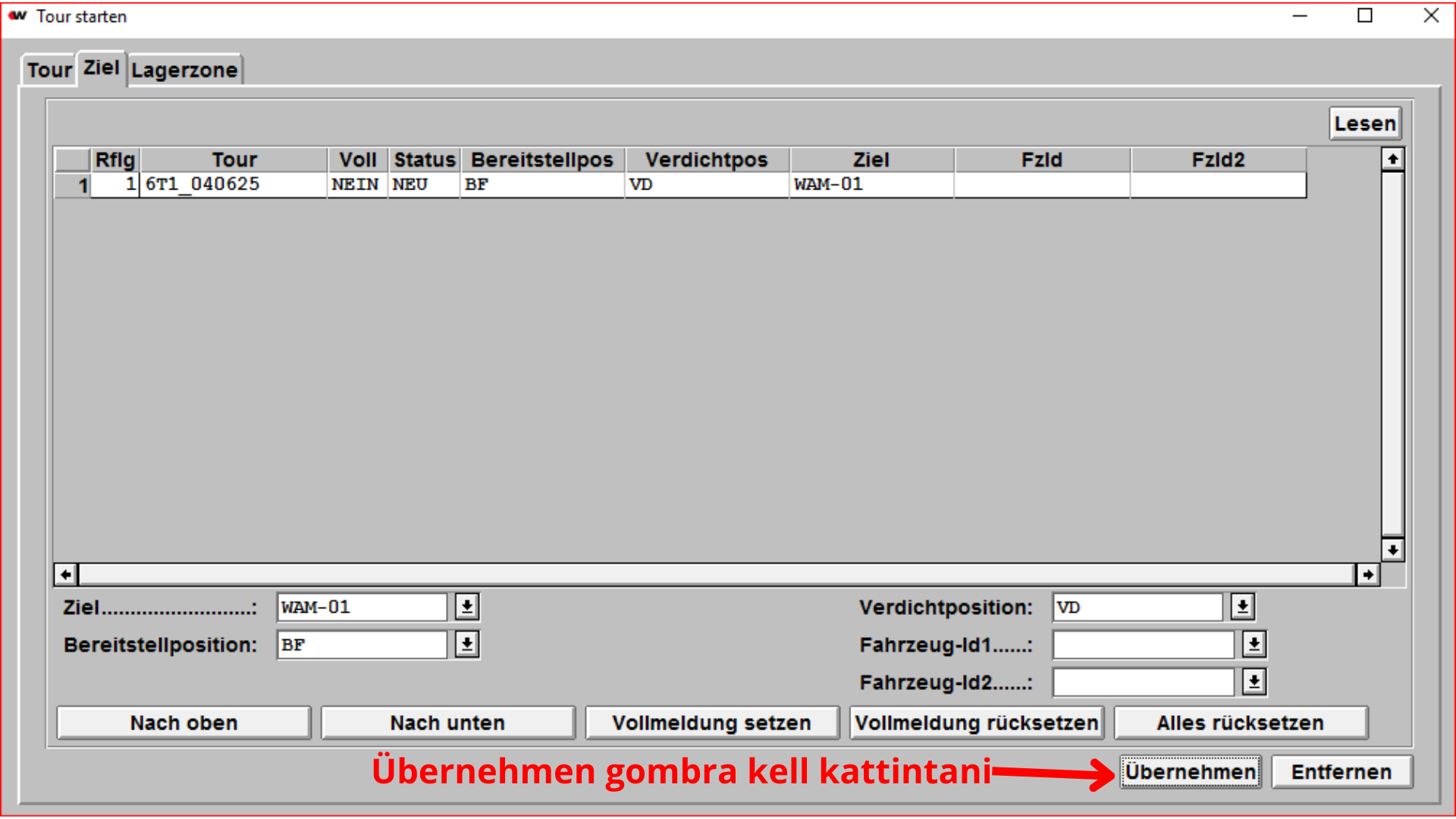
Task: Select row 1 header in the table
Action: click(x=74, y=185)
